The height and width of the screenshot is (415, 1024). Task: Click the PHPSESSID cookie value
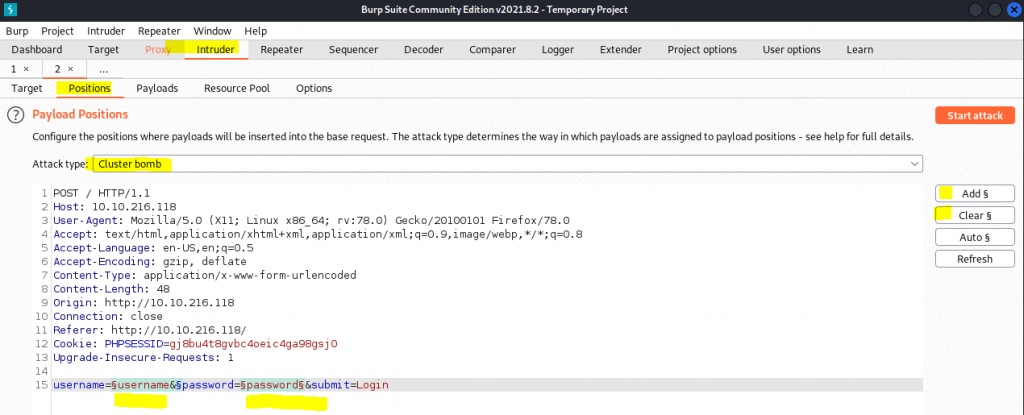[253, 344]
